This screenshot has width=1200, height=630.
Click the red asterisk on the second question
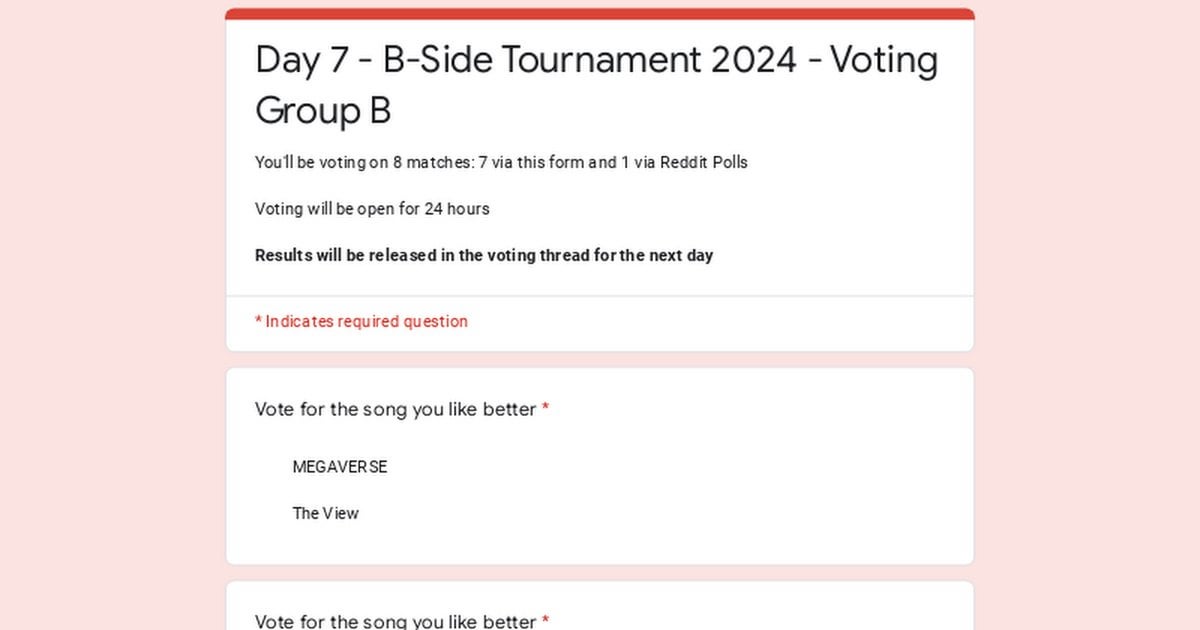tap(545, 620)
